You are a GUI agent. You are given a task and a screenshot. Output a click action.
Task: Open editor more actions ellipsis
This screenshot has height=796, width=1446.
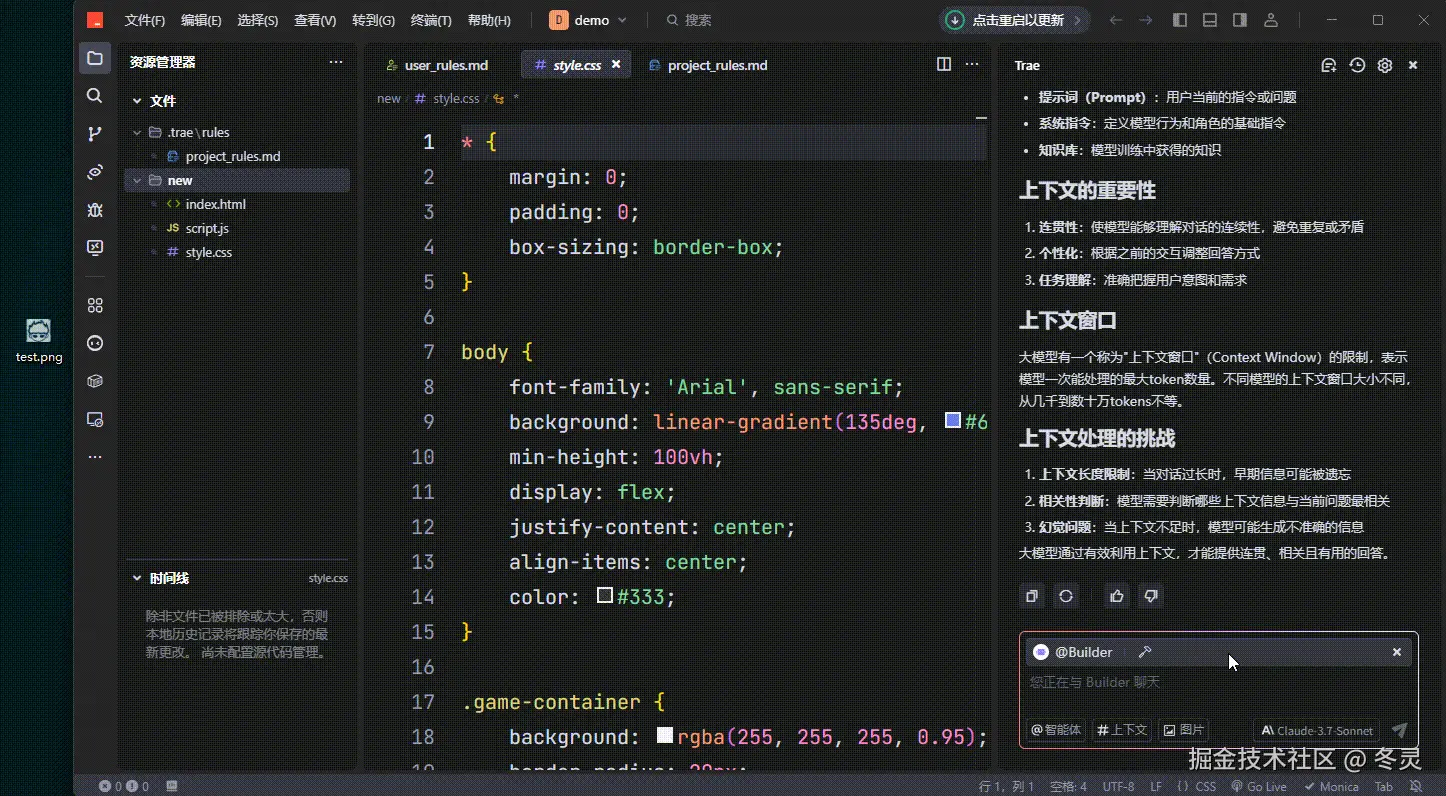coord(971,64)
